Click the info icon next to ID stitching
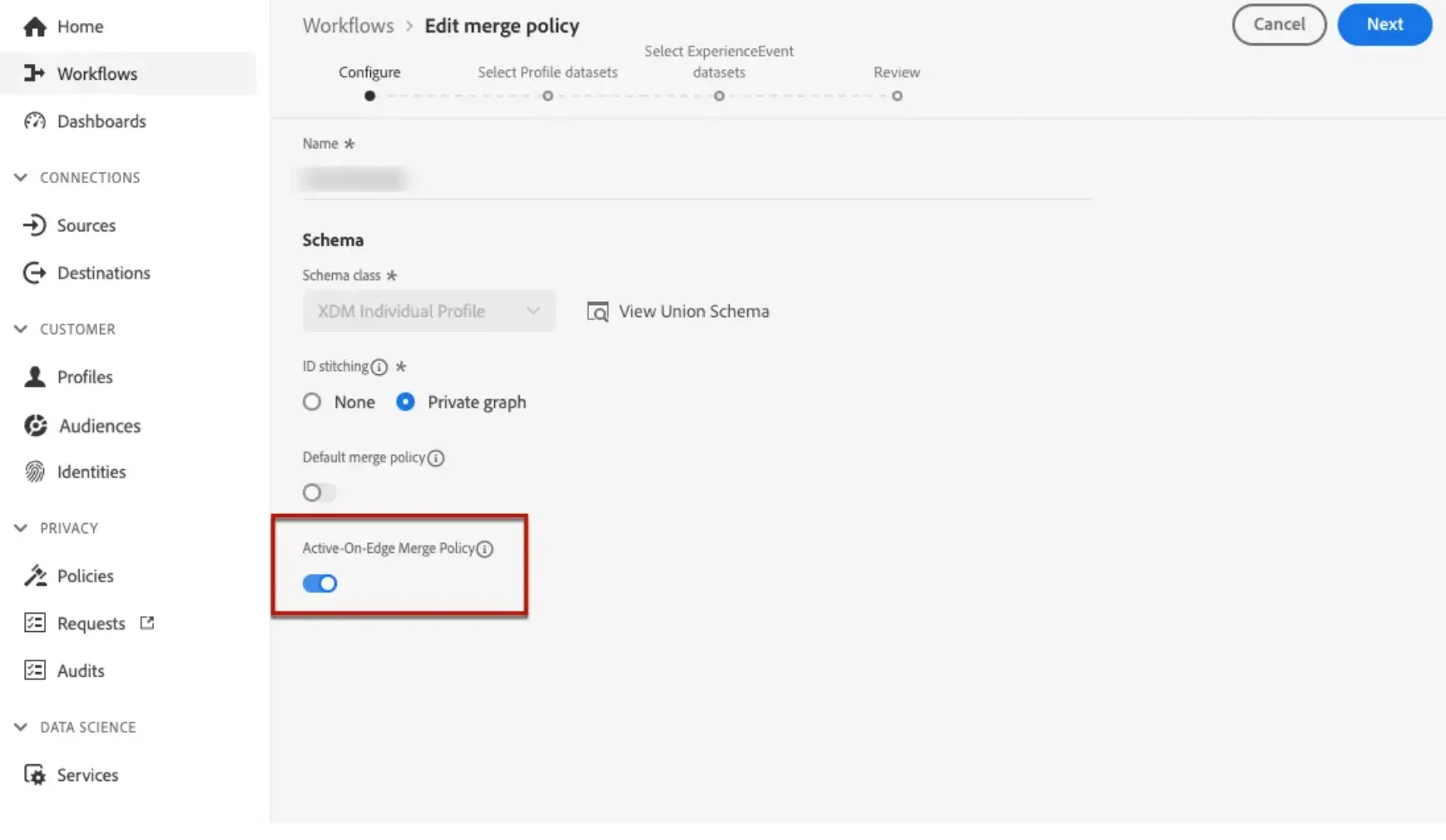 point(379,367)
